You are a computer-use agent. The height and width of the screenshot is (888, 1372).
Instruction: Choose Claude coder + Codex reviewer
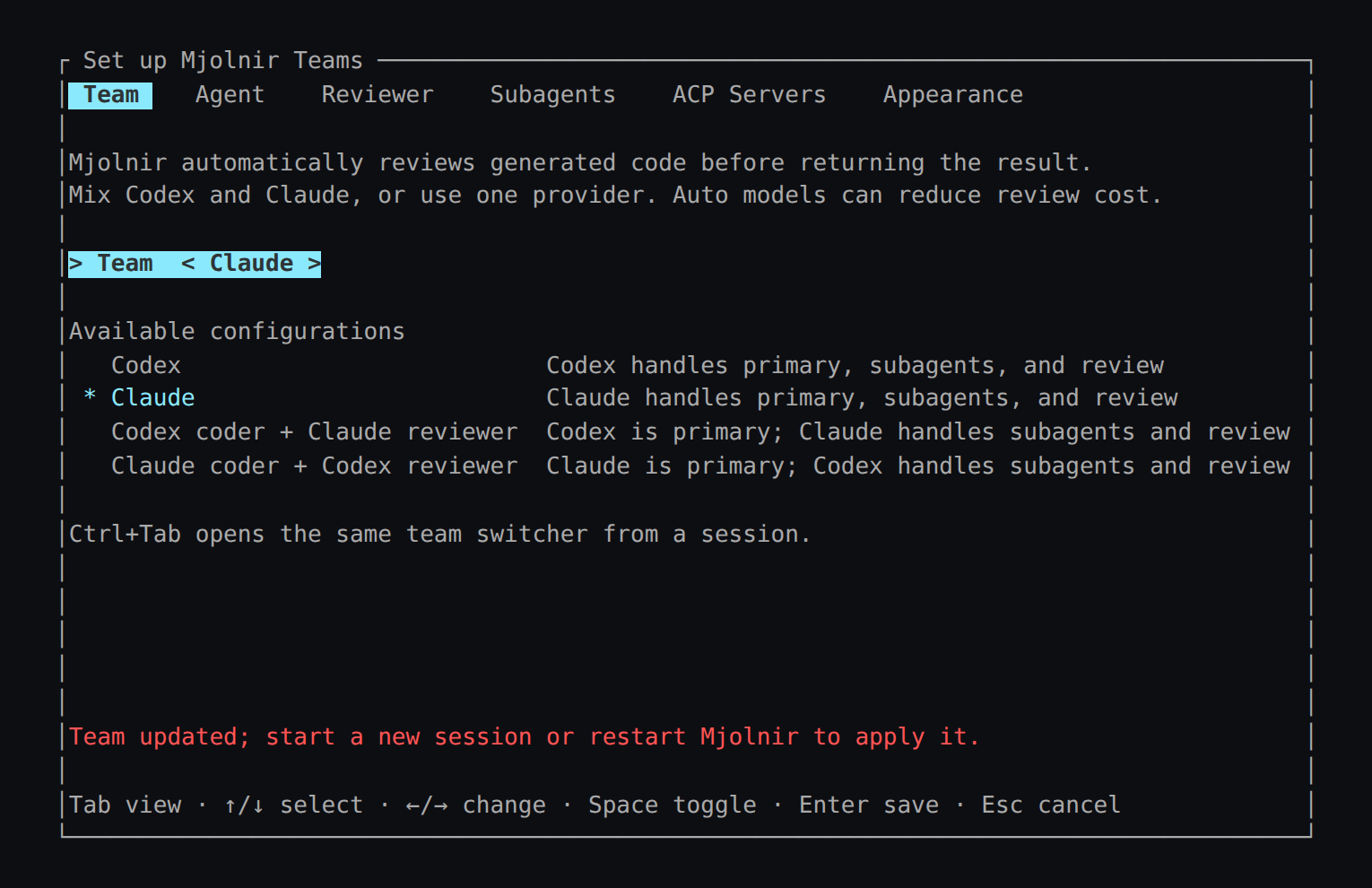click(x=315, y=466)
